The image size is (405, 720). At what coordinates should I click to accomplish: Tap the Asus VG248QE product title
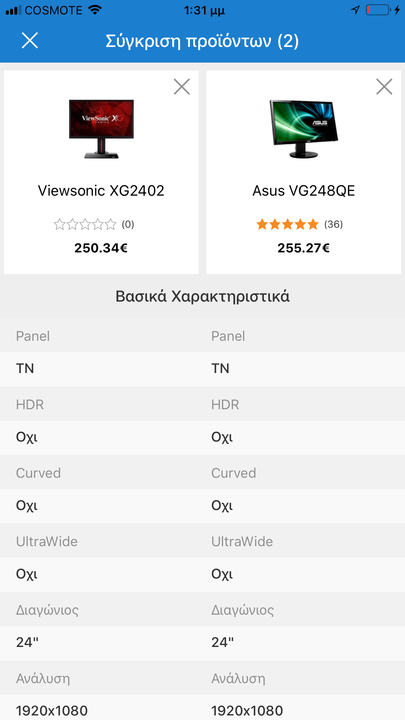point(304,191)
